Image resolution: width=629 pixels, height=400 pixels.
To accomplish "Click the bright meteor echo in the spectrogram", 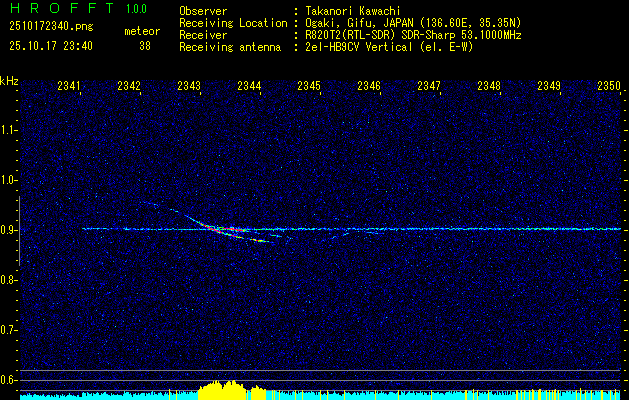I will (232, 230).
